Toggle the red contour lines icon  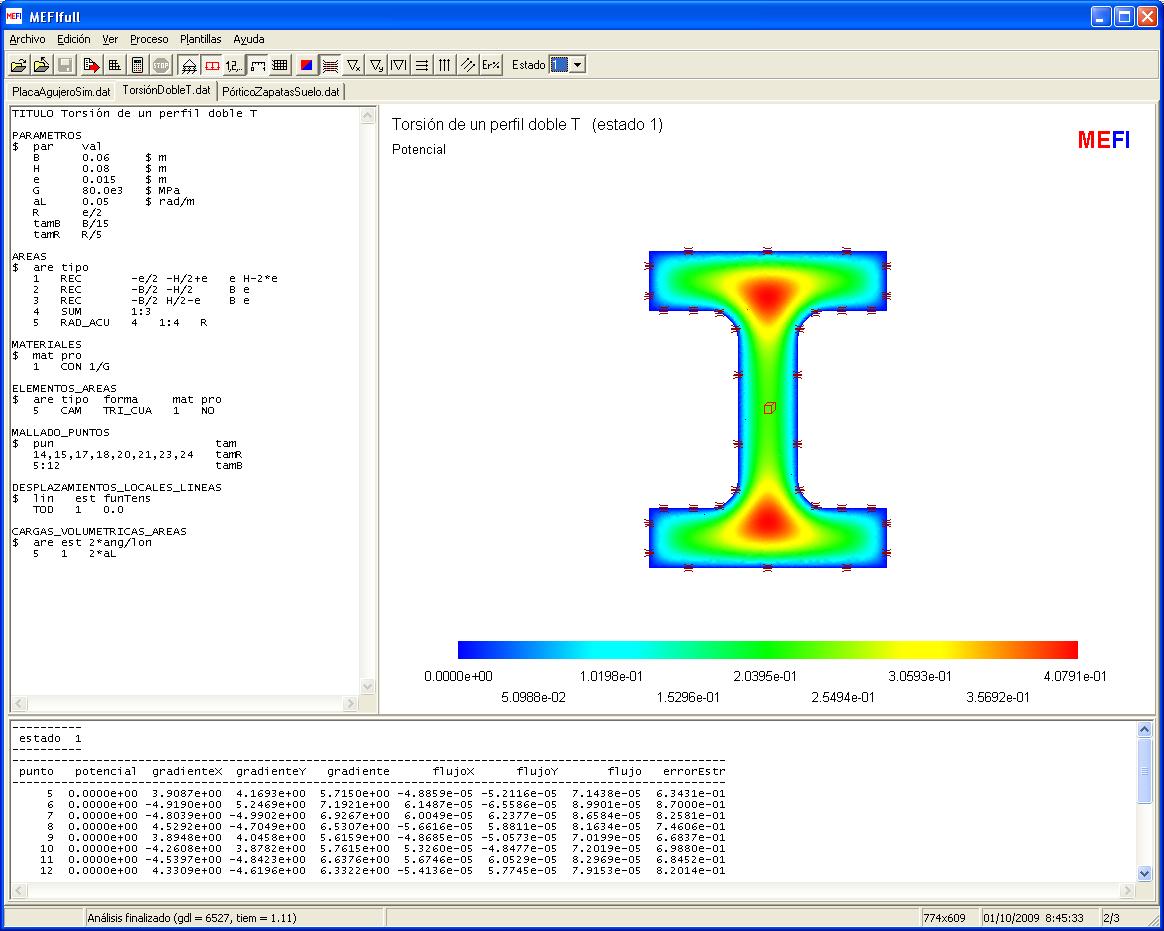330,65
